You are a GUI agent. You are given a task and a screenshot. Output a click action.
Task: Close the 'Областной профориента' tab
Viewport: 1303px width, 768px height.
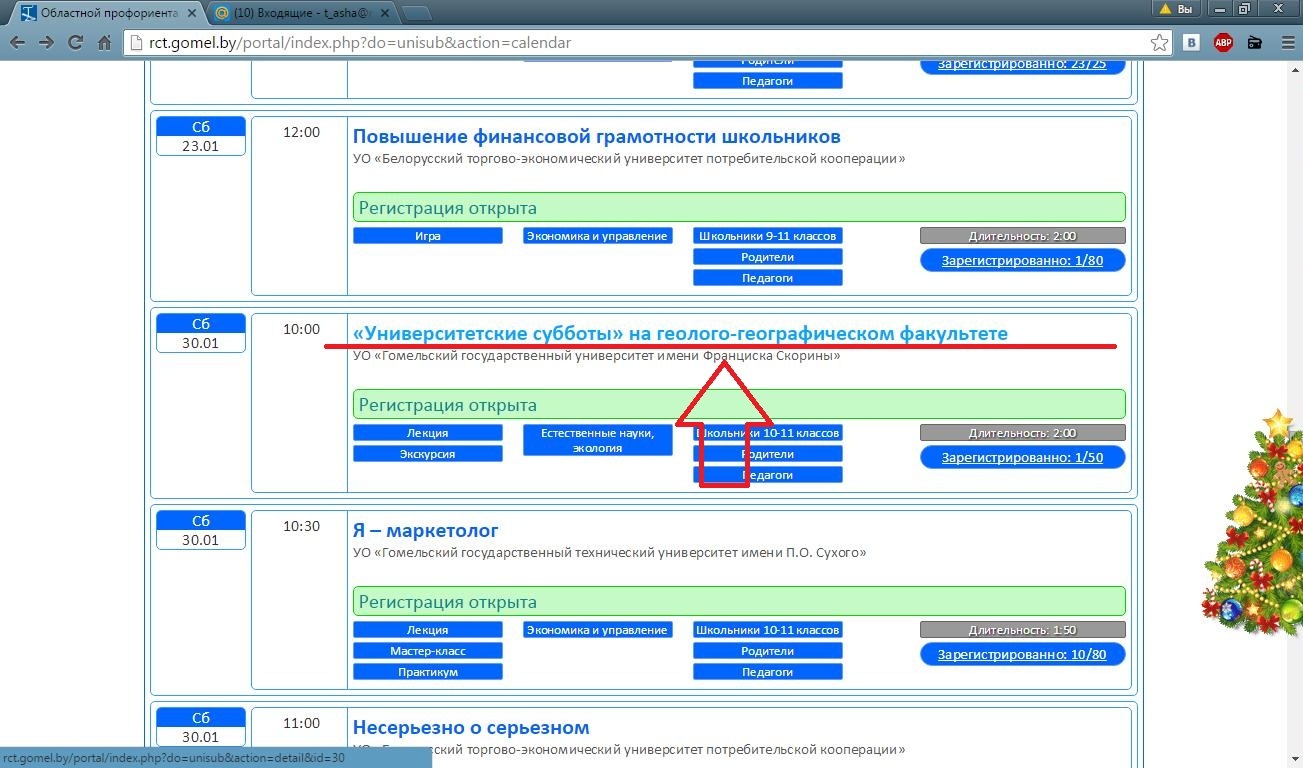tap(191, 13)
